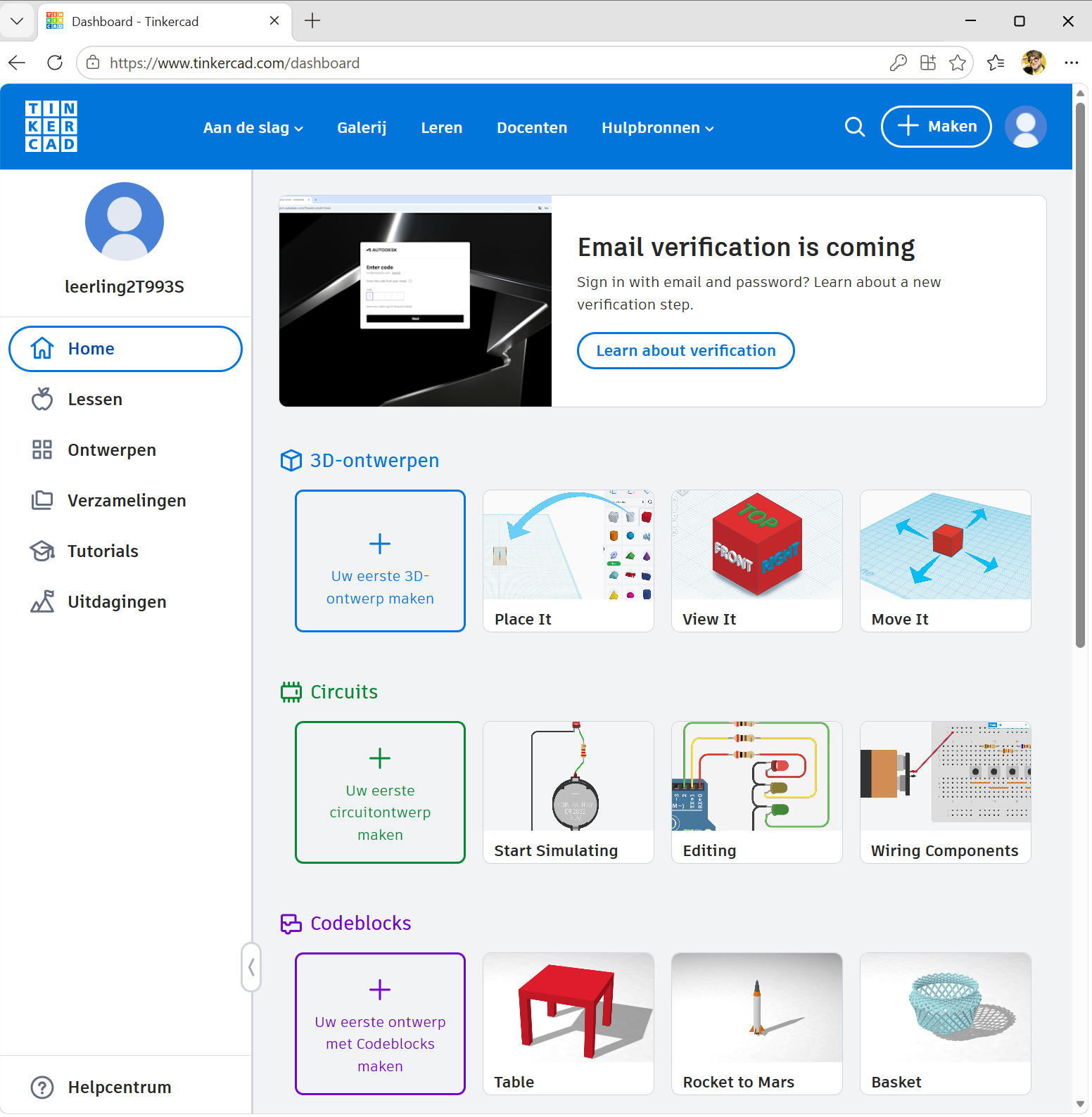
Task: Click the Uitdagingen mountain icon
Action: coord(42,601)
